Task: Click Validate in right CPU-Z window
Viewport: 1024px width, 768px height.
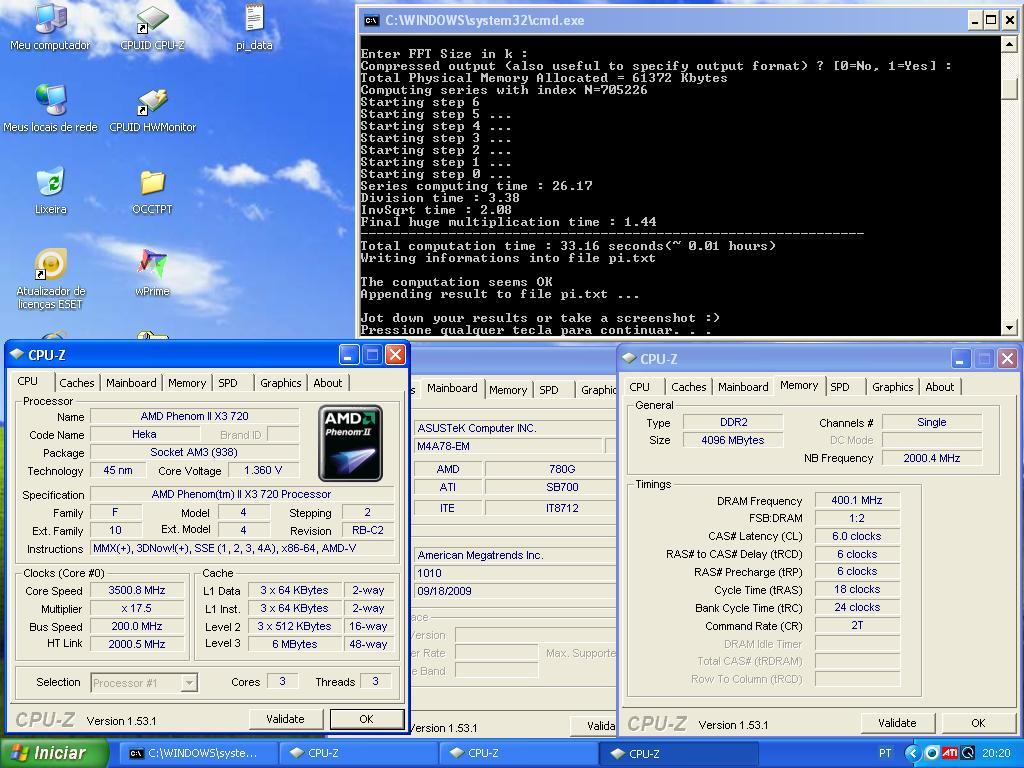Action: [x=897, y=723]
